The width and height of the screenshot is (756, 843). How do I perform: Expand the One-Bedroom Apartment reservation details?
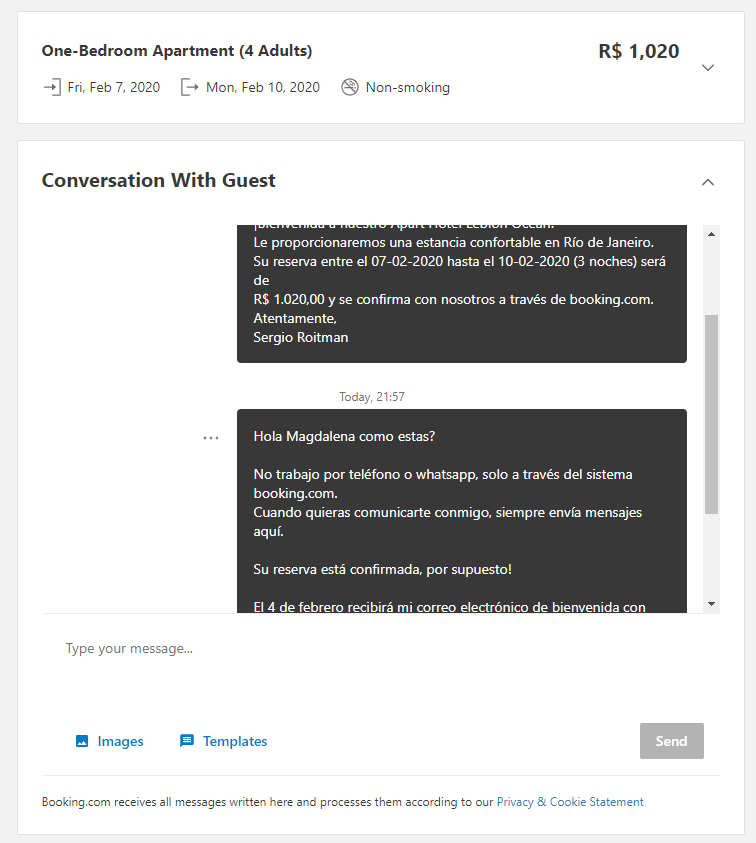708,68
